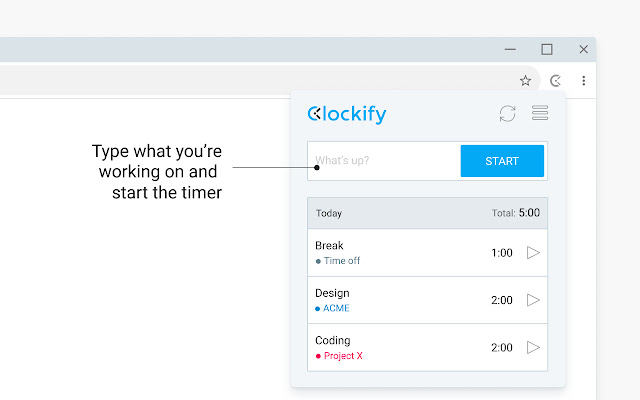Bookmark this page with star icon
640x400 pixels.
526,81
